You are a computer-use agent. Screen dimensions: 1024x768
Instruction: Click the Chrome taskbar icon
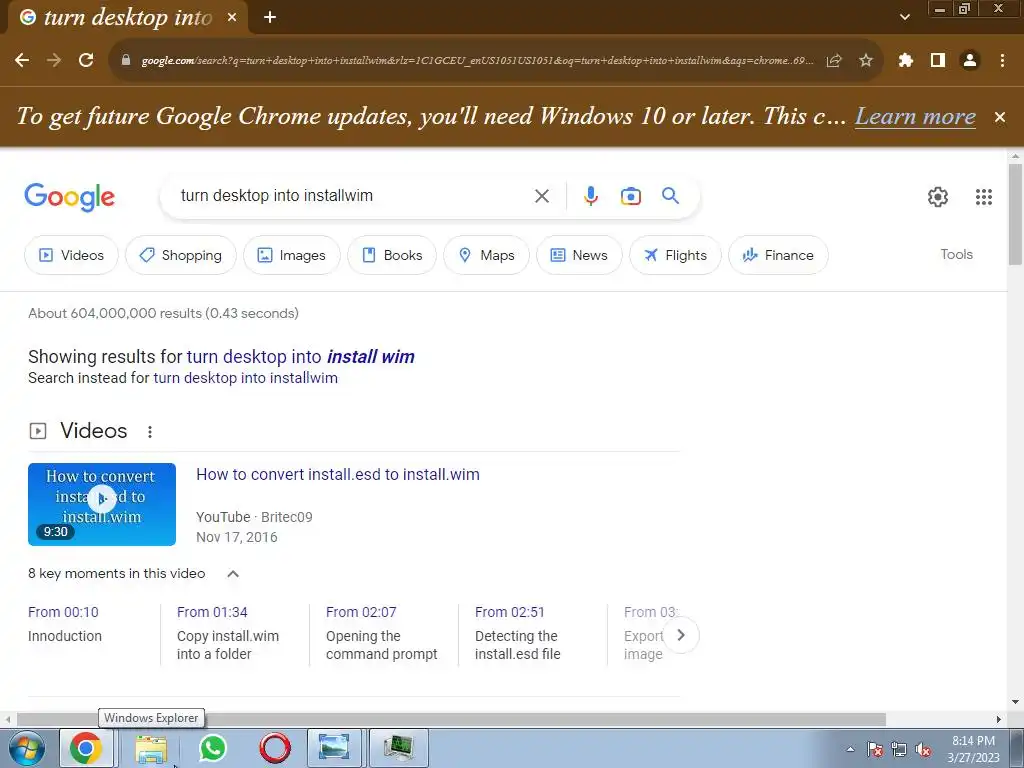86,748
